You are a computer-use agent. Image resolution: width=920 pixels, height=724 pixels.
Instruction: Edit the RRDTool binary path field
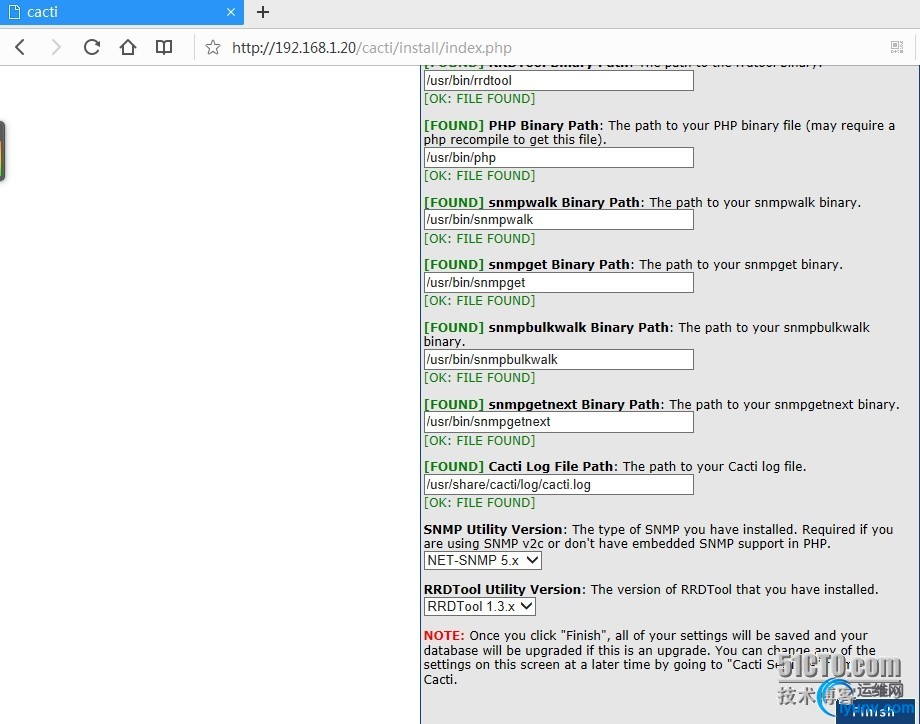click(559, 80)
